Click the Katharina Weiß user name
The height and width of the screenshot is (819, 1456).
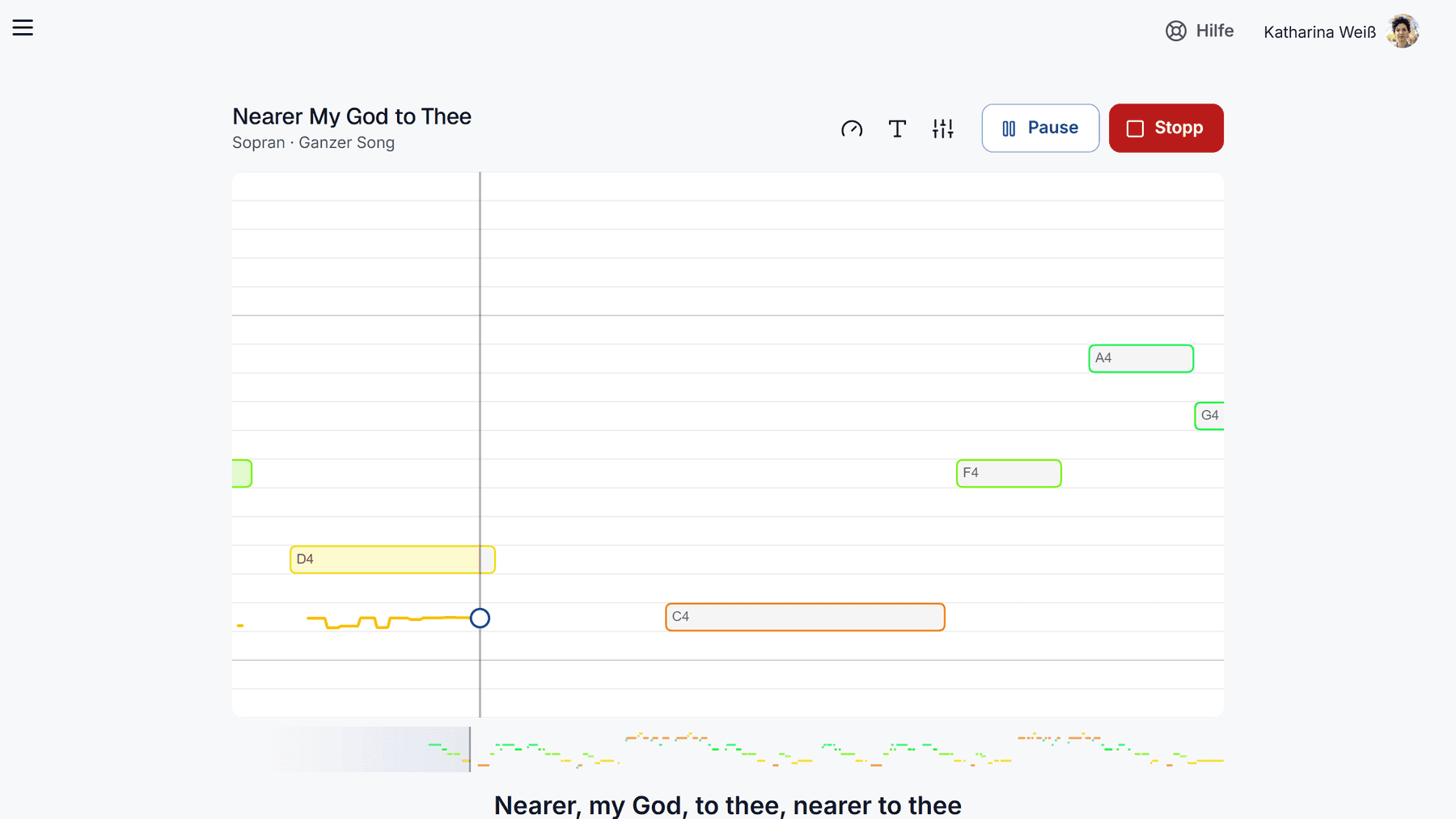pyautogui.click(x=1319, y=32)
